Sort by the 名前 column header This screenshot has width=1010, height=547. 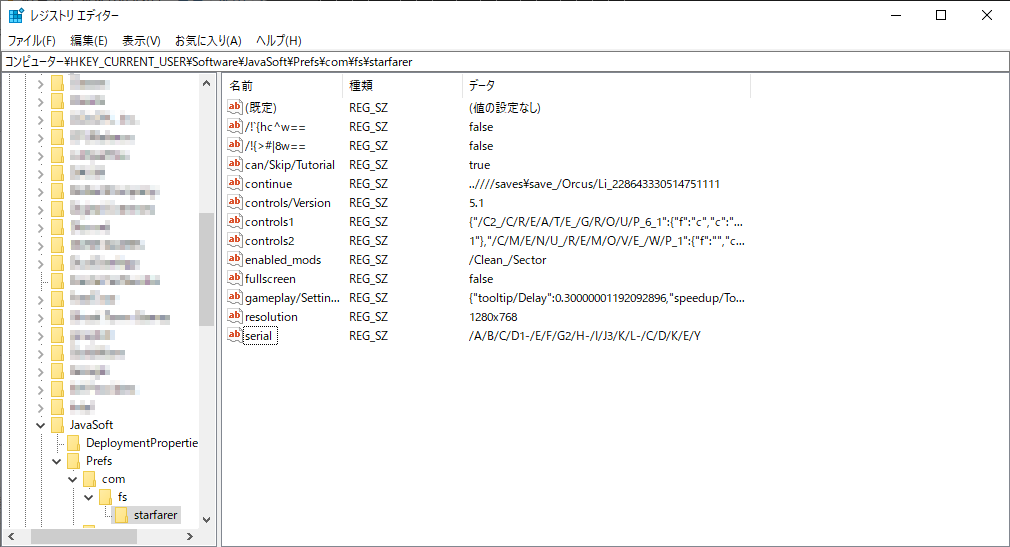pyautogui.click(x=283, y=85)
